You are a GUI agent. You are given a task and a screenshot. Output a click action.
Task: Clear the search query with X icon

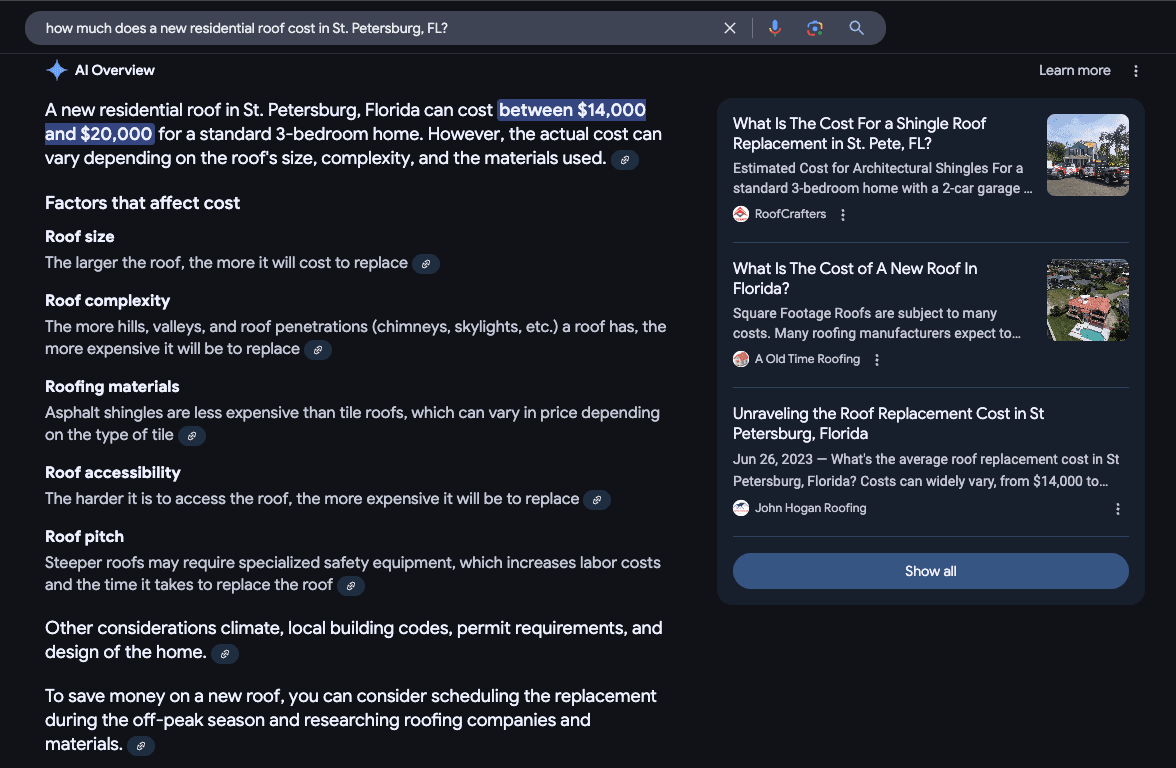point(730,28)
